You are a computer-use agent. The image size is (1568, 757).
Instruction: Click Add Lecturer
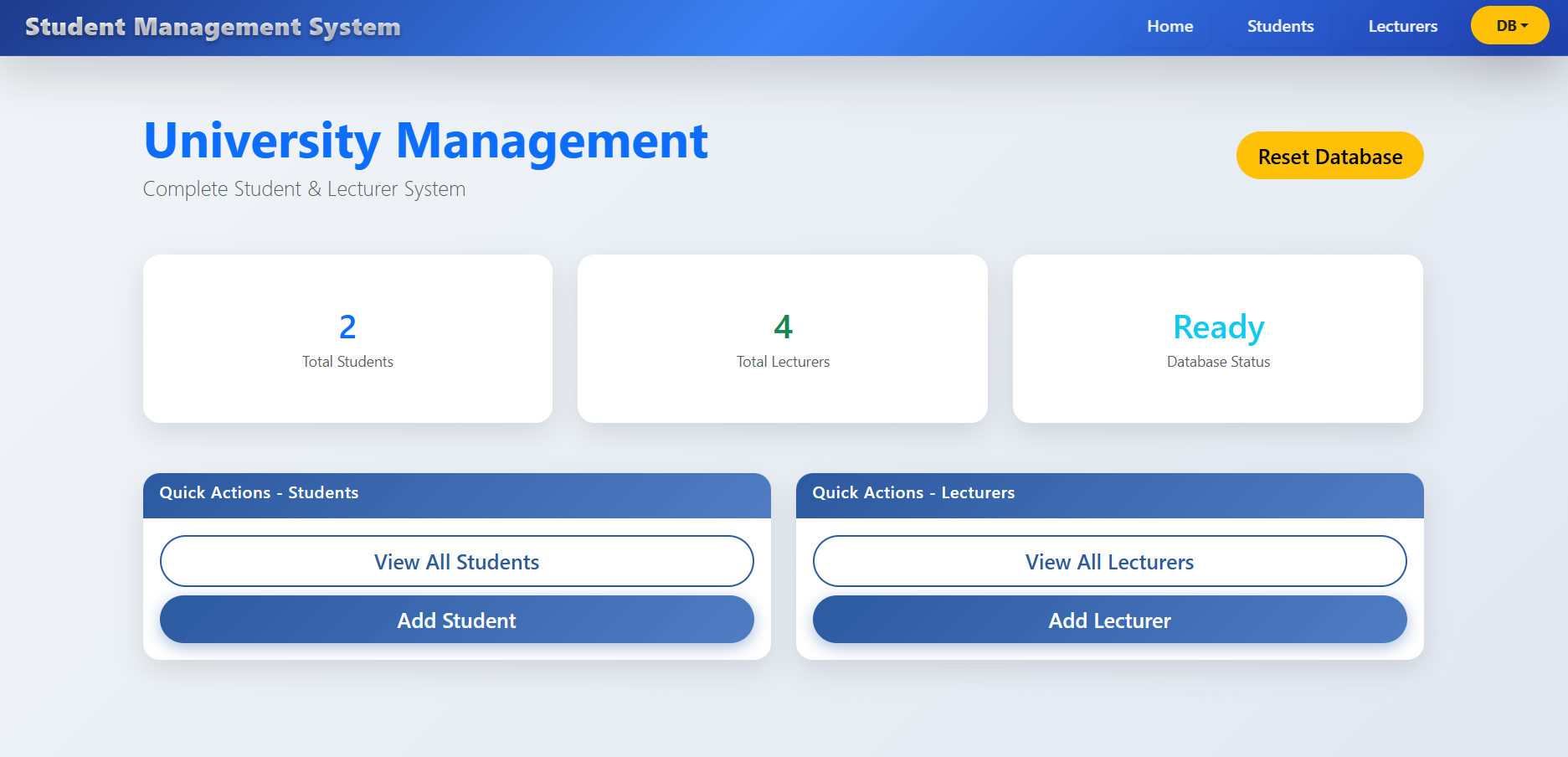pyautogui.click(x=1109, y=620)
